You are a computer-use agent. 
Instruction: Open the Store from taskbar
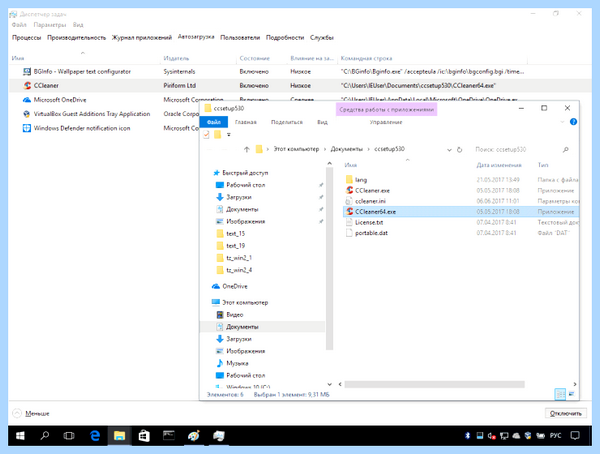coord(144,436)
